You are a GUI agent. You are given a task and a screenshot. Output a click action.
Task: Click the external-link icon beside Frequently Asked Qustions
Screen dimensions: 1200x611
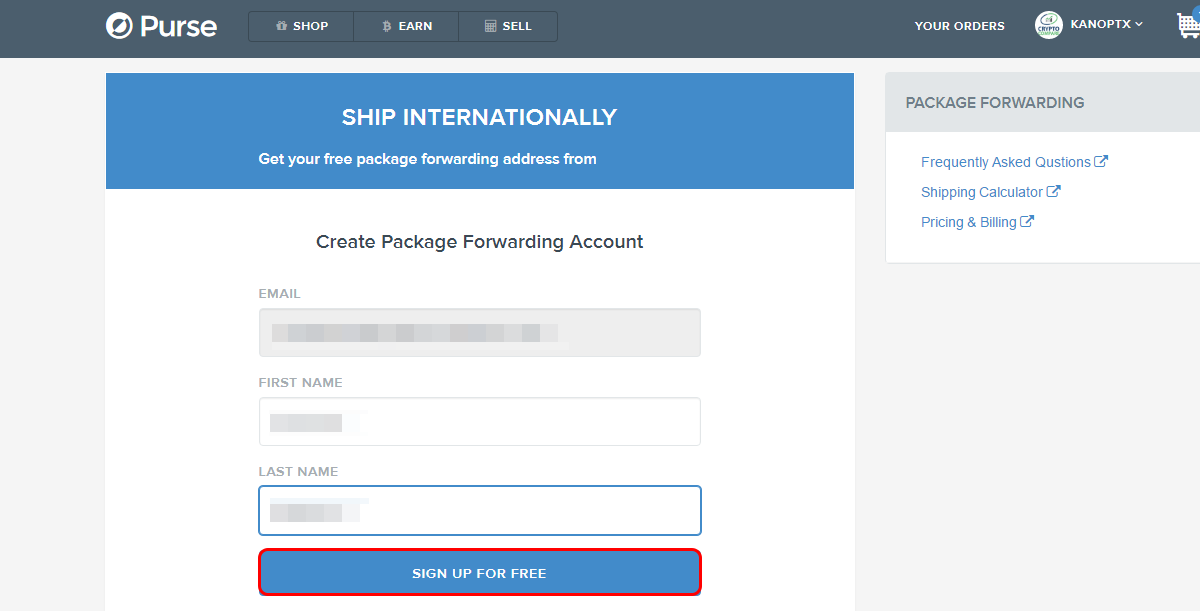[1101, 161]
